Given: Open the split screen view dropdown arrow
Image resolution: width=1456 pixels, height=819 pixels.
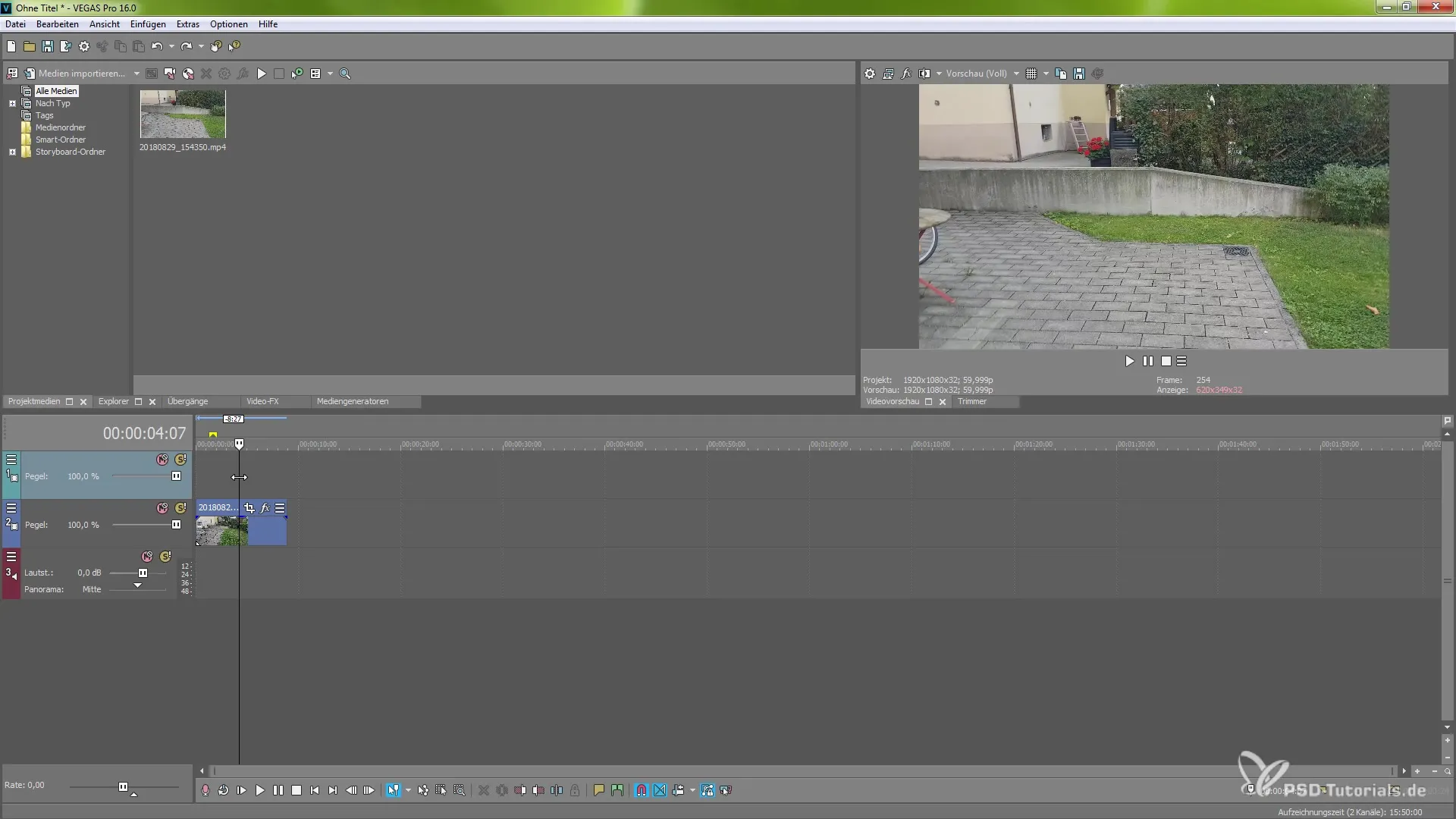Looking at the screenshot, I should pos(939,74).
